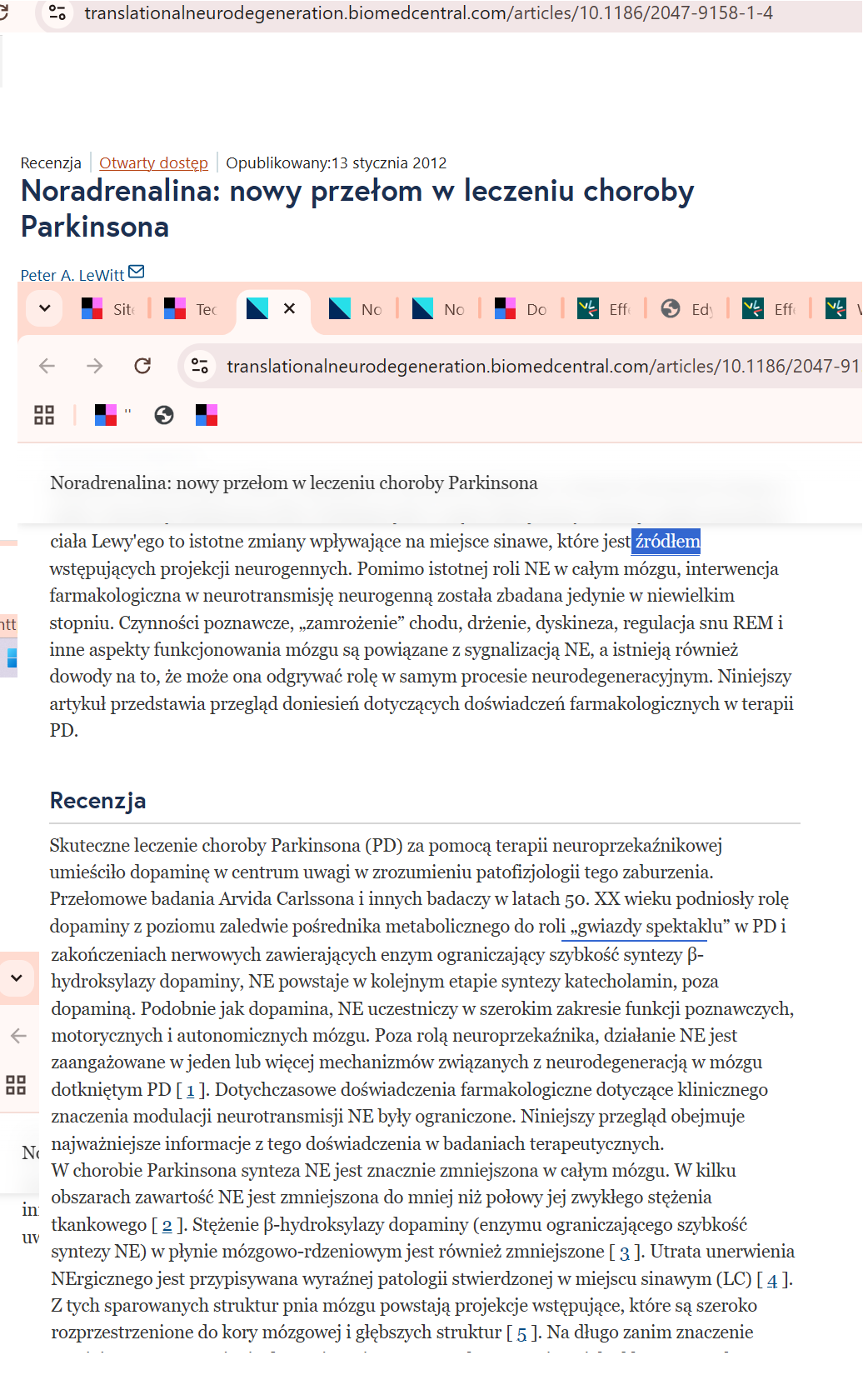Open the apps grid in the bookmarks bar
Screen dimensions: 868x1390
[x=44, y=415]
